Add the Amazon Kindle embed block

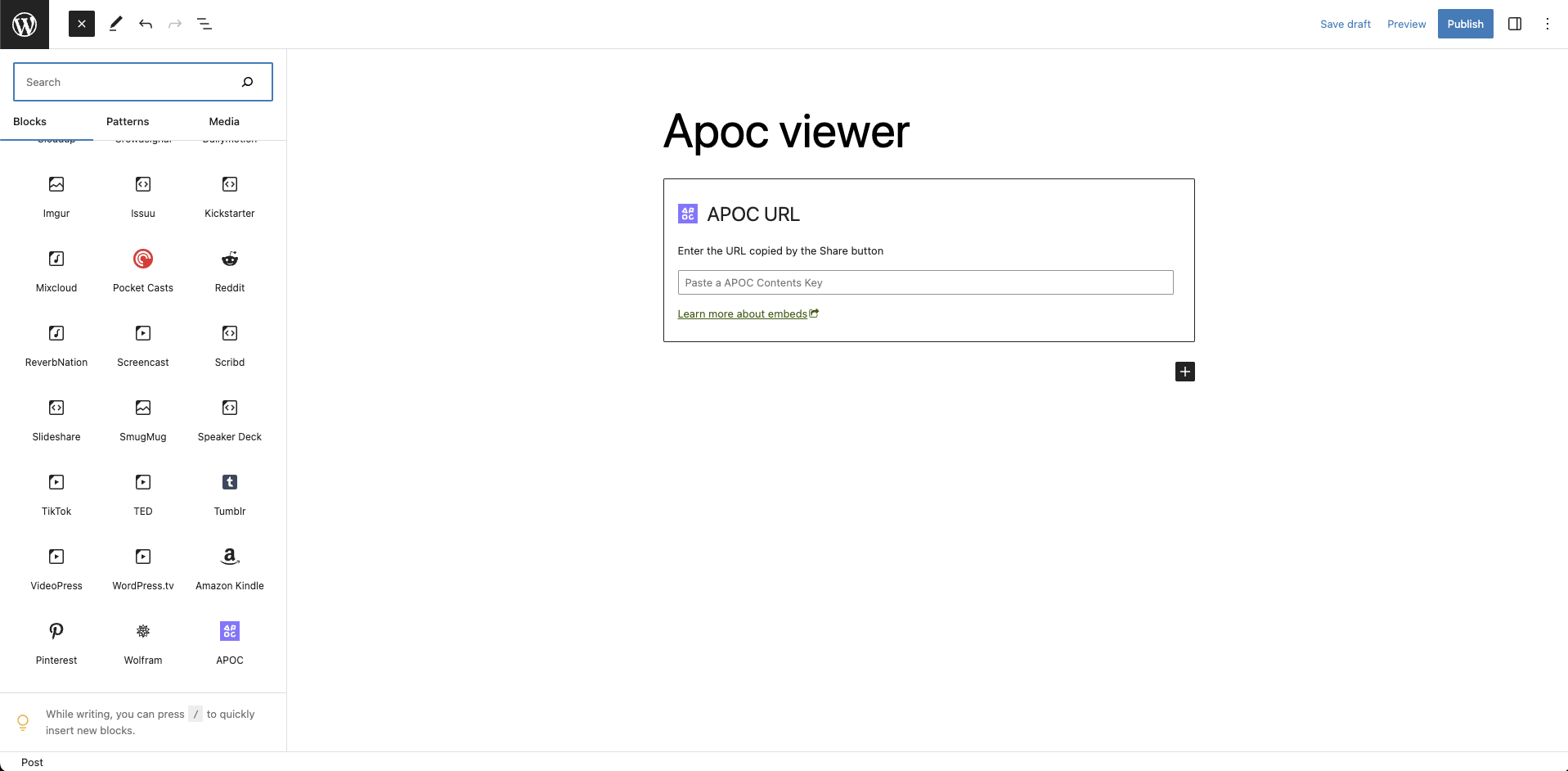[x=230, y=568]
